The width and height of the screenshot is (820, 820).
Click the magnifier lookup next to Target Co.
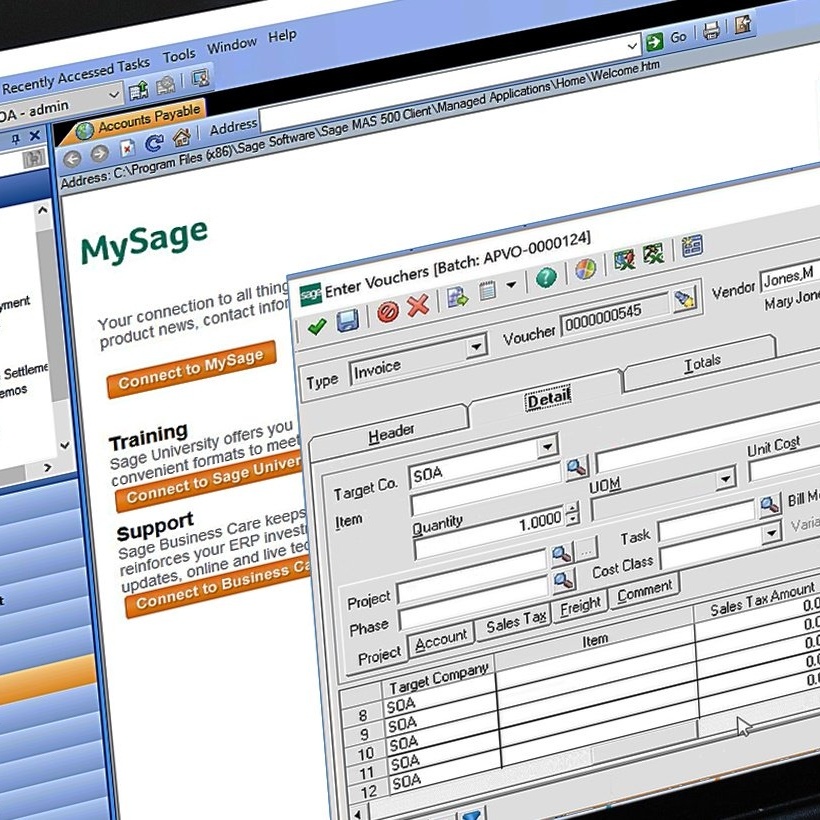click(x=577, y=469)
